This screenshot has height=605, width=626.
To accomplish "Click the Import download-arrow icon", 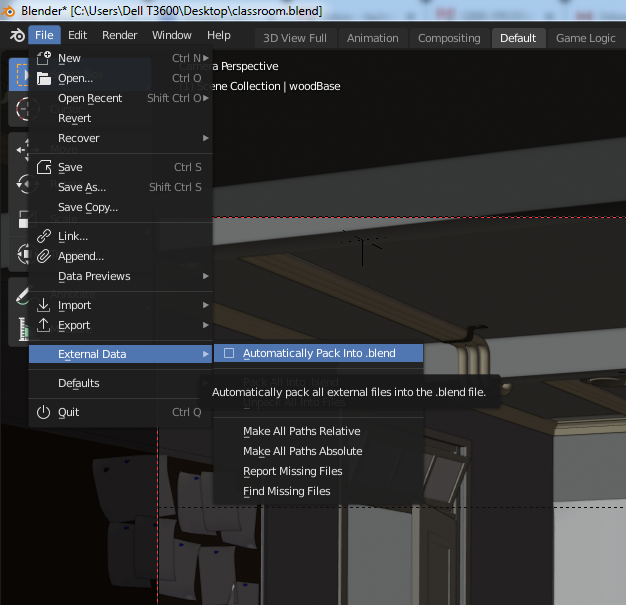I will click(x=44, y=305).
